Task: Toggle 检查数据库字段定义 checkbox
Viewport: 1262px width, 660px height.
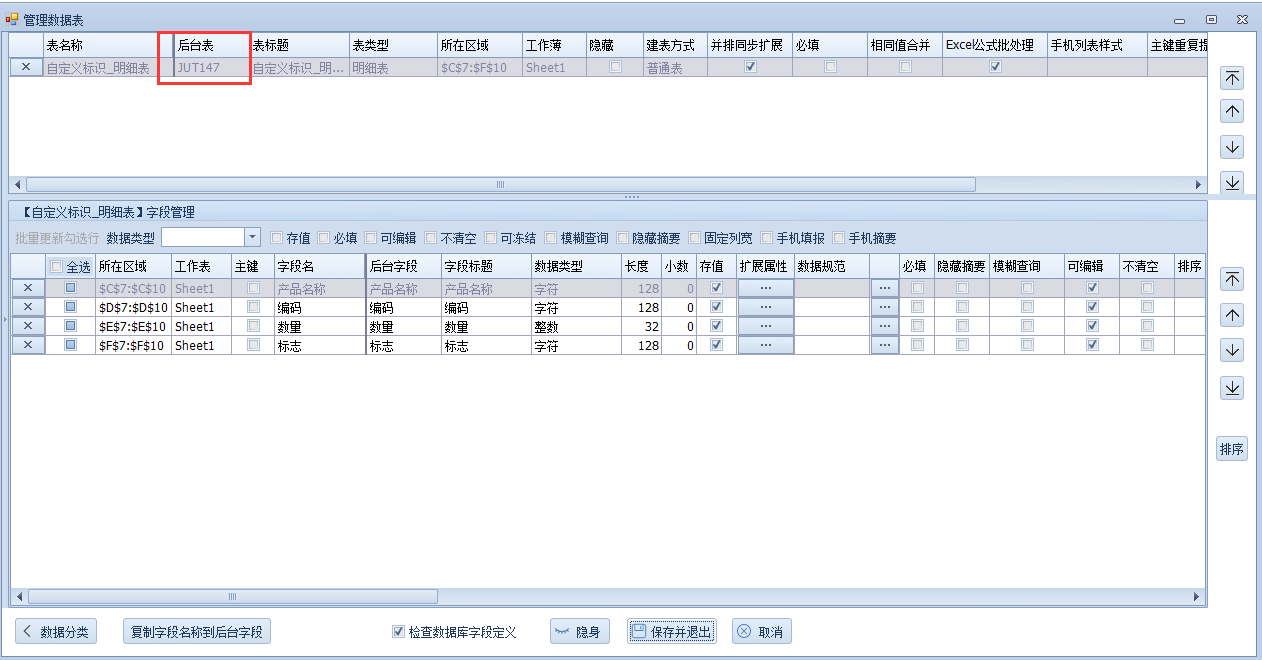Action: pos(399,632)
